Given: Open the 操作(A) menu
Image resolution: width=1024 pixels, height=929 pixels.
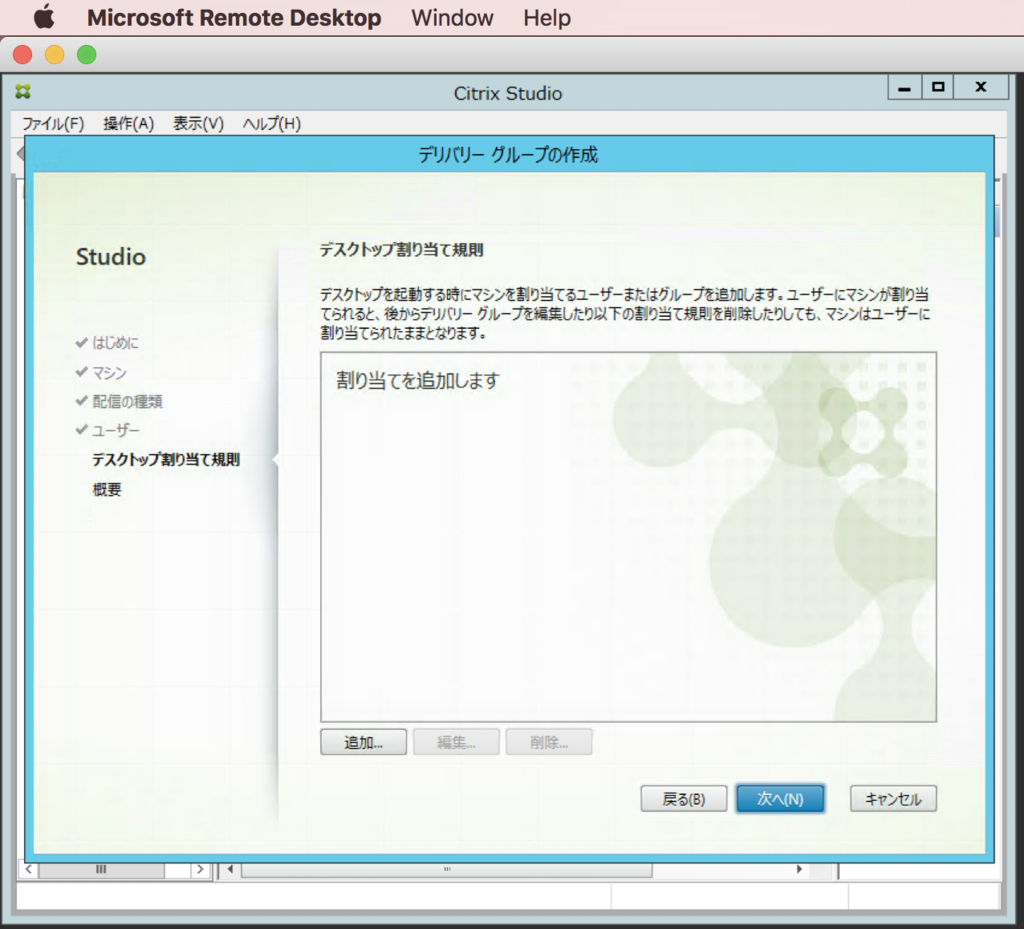Looking at the screenshot, I should coord(129,123).
